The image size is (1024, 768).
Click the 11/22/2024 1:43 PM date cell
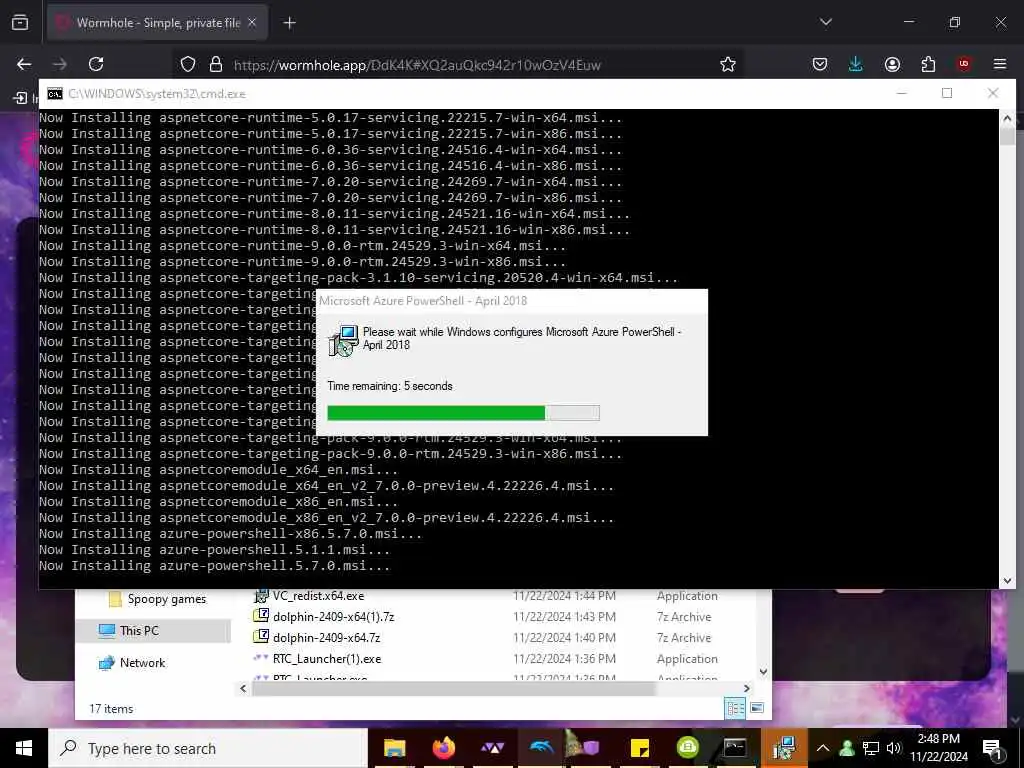coord(564,616)
